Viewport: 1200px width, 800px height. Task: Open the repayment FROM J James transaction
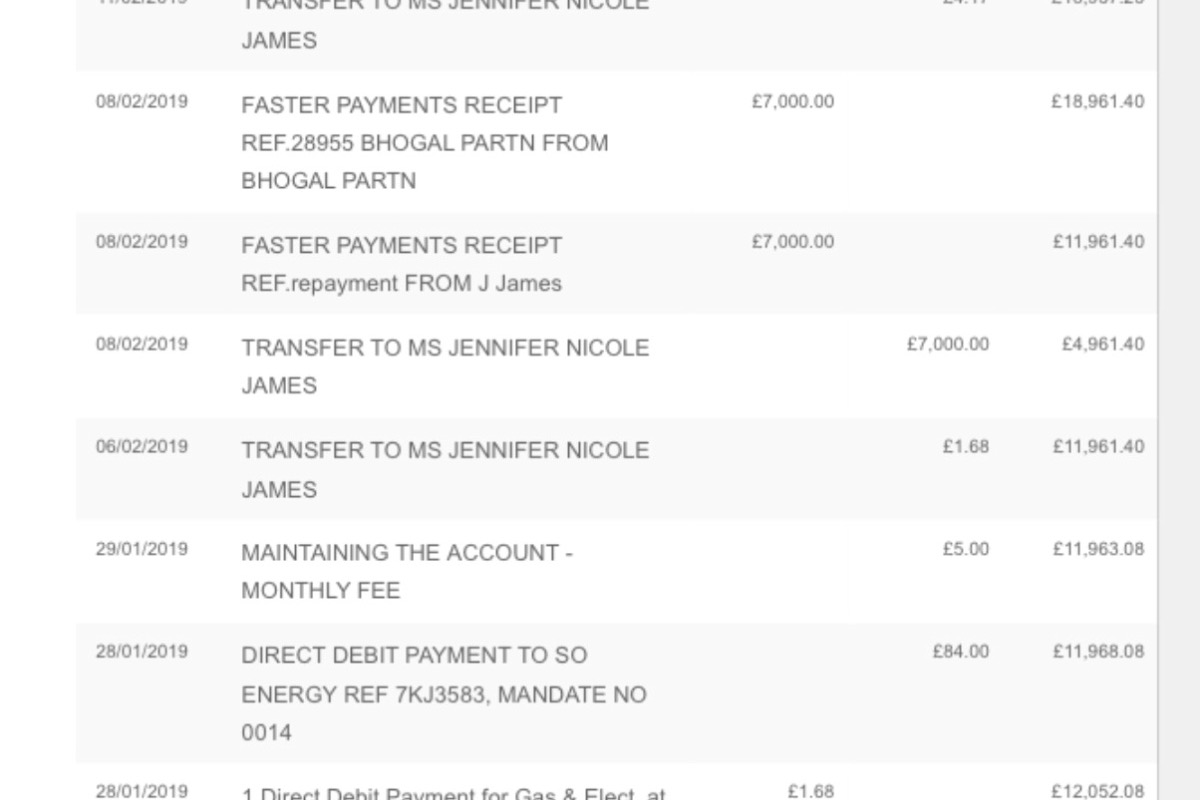(616, 264)
